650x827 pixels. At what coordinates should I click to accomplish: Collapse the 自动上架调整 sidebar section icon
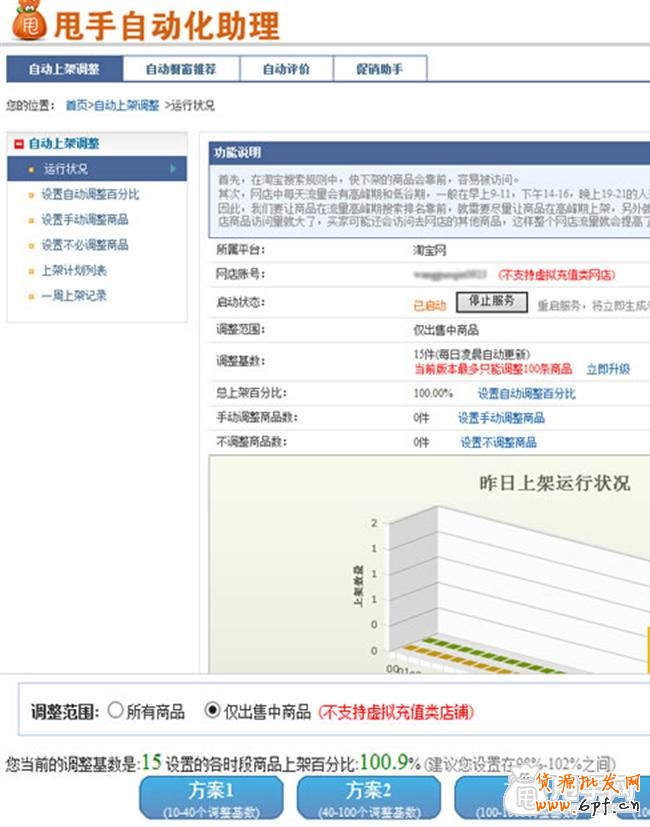[19, 143]
